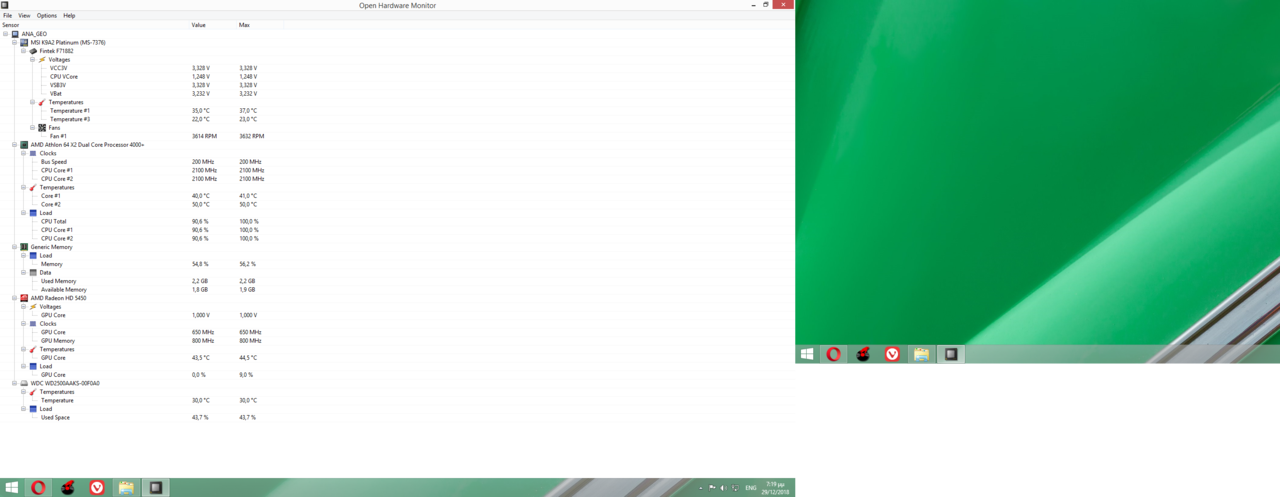Click the thermometer icon of Radeon Temperatures group
The height and width of the screenshot is (497, 1280).
click(33, 349)
